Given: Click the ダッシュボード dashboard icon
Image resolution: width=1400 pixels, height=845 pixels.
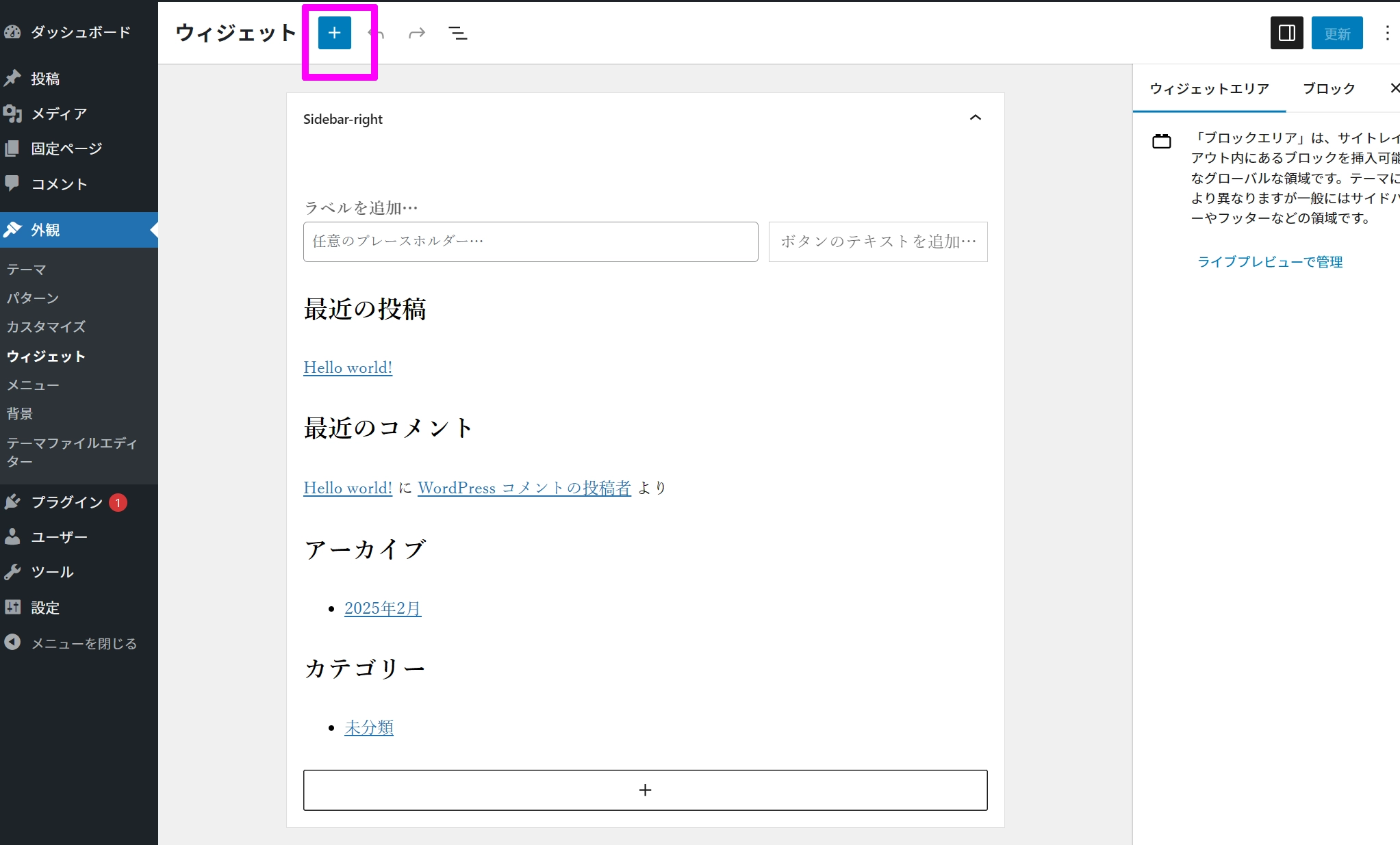Looking at the screenshot, I should pos(12,32).
